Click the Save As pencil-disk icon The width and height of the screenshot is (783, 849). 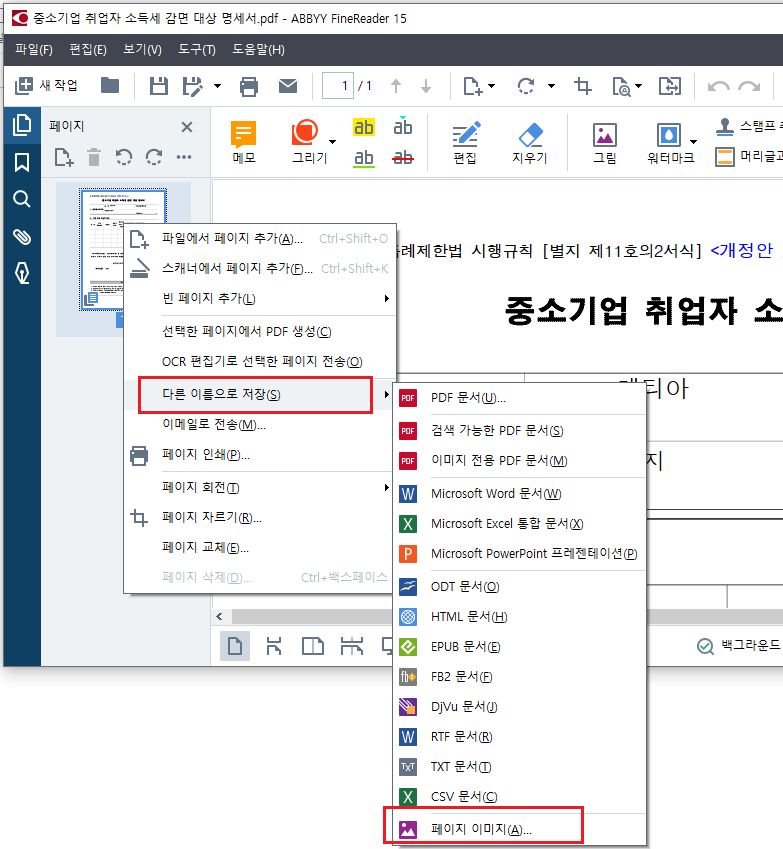192,86
